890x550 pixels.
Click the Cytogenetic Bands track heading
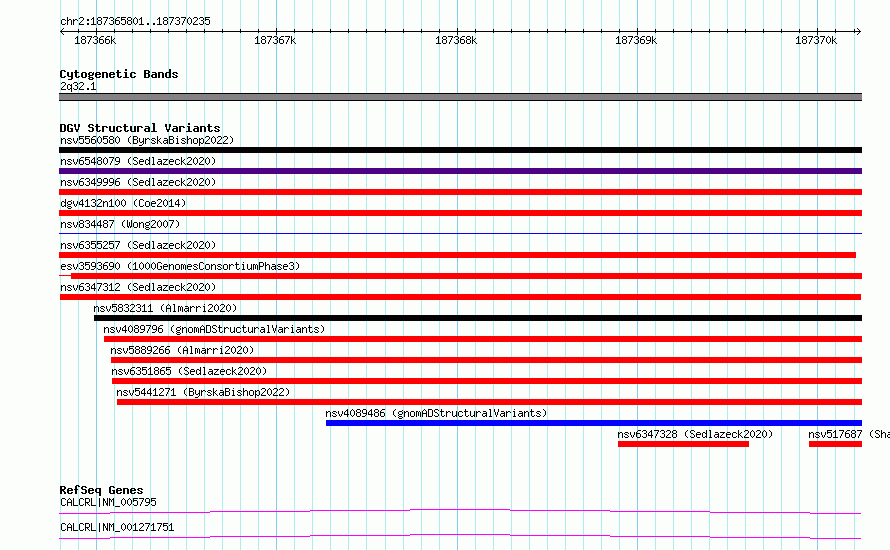[119, 74]
